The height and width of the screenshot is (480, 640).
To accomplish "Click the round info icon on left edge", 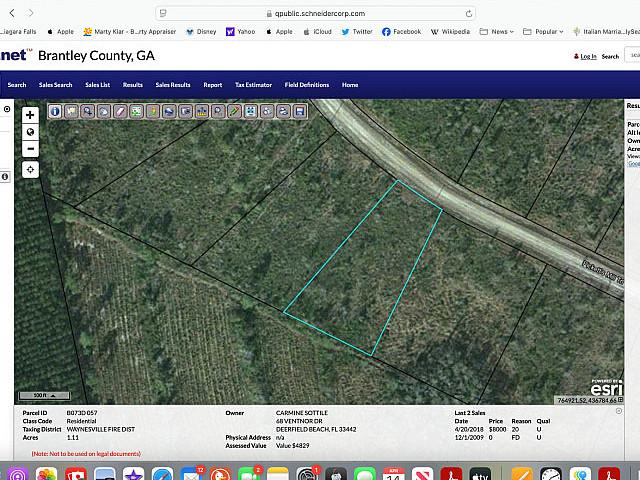I will [x=5, y=177].
